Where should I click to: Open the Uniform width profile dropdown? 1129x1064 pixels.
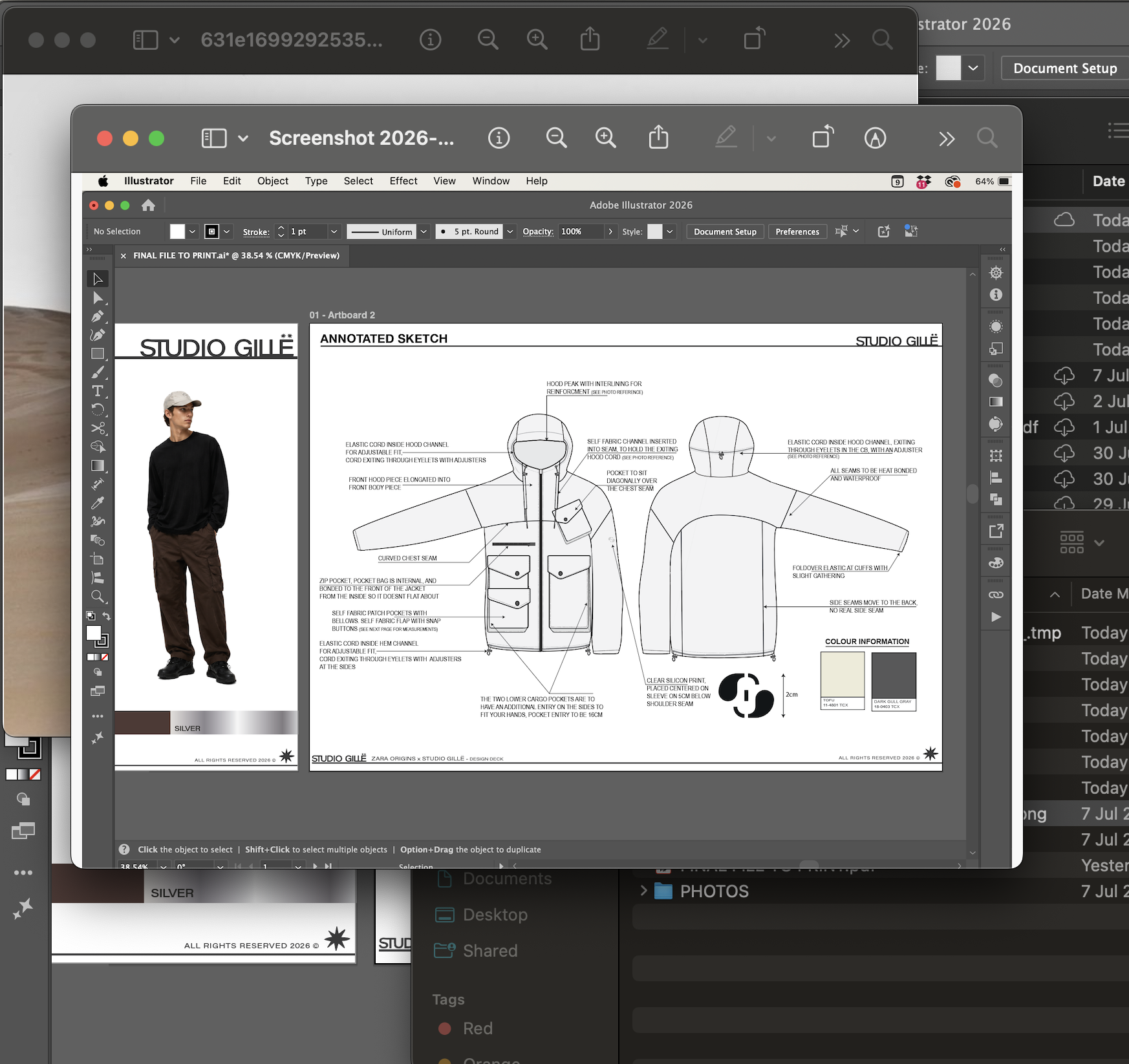point(424,231)
